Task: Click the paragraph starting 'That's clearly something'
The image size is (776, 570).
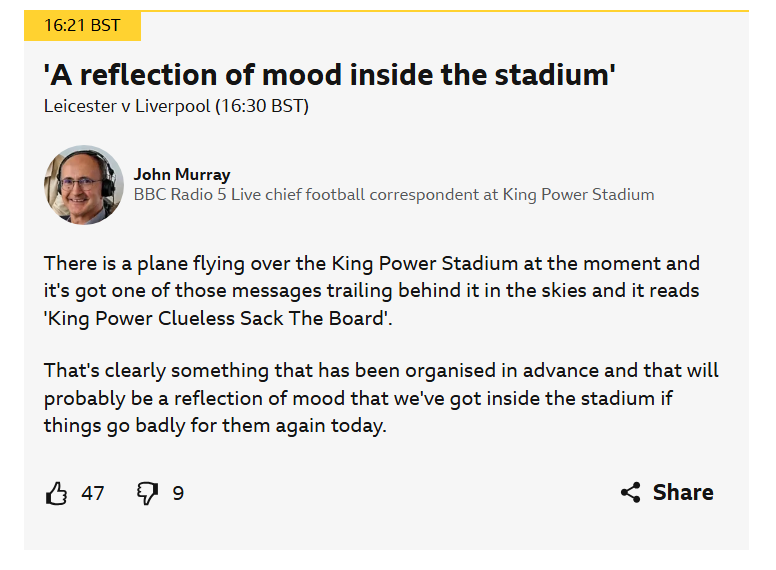Action: [381, 398]
